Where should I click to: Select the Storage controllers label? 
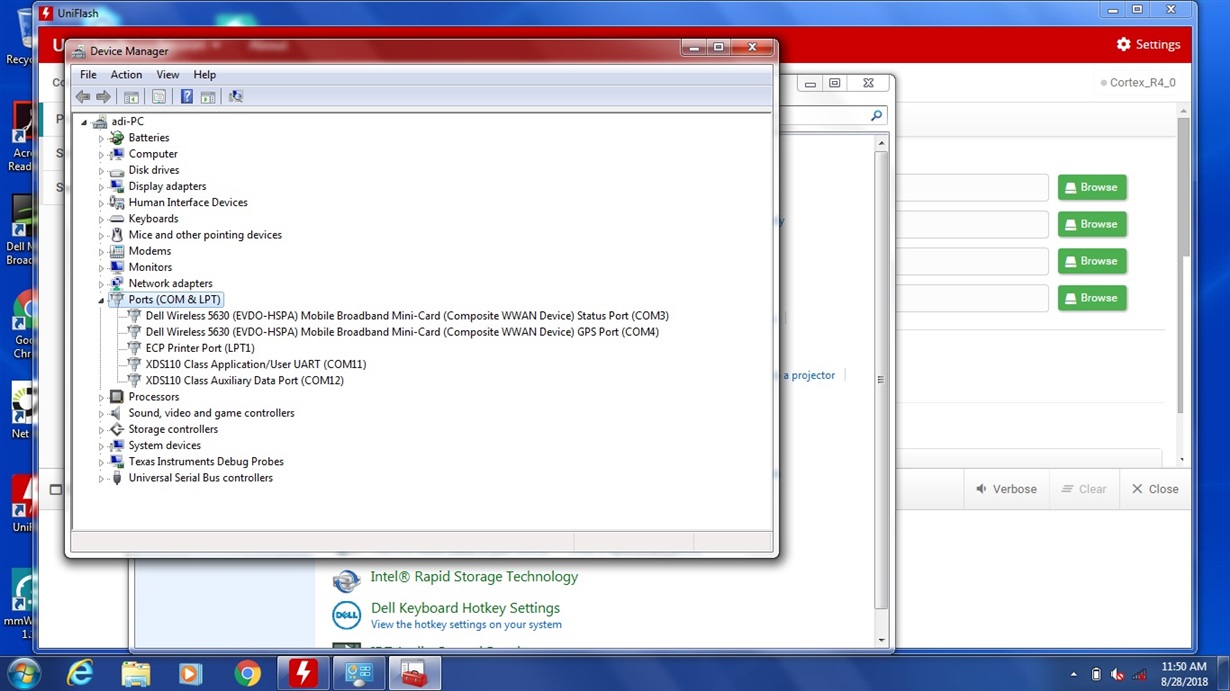(173, 429)
